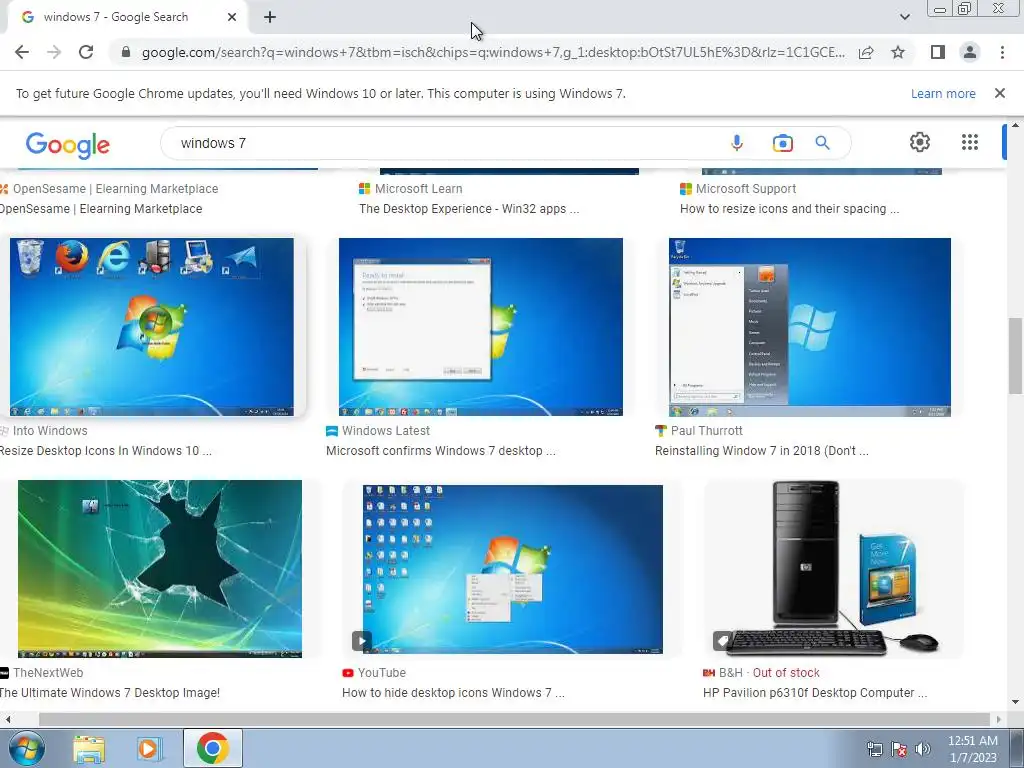The width and height of the screenshot is (1024, 768).
Task: Open The Ultimate Windows 7 Desktop Image link
Action: pyautogui.click(x=110, y=693)
